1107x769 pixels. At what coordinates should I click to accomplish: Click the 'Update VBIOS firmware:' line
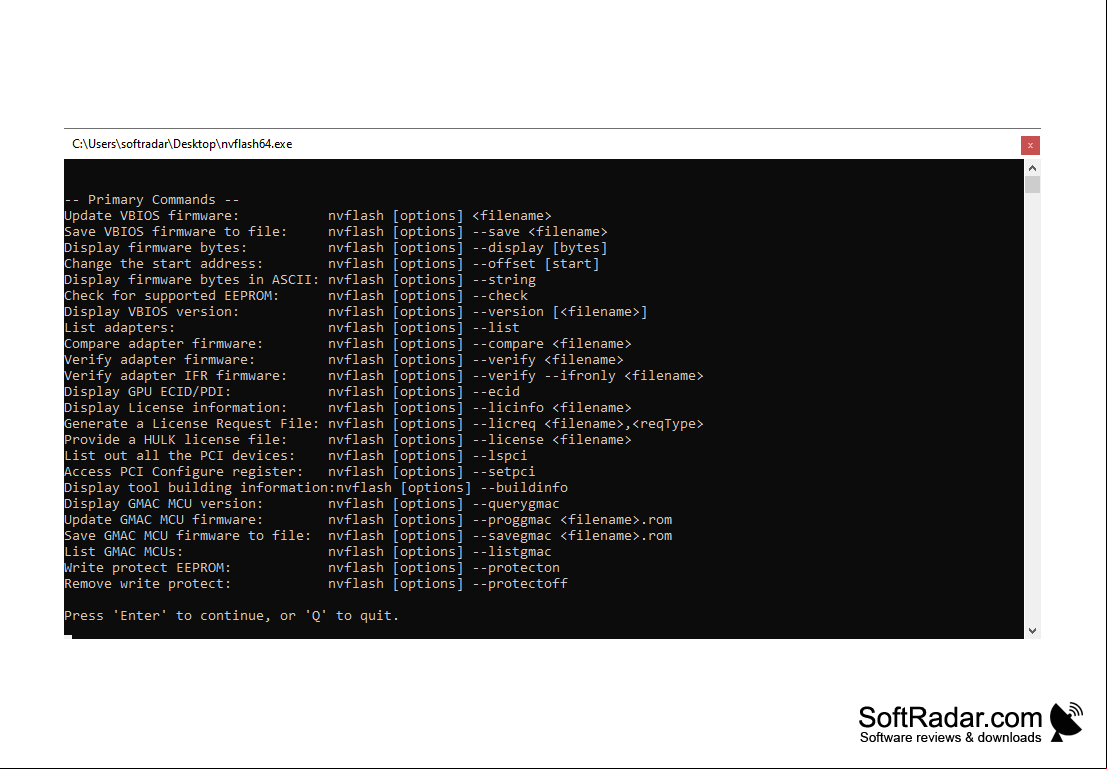pyautogui.click(x=308, y=216)
